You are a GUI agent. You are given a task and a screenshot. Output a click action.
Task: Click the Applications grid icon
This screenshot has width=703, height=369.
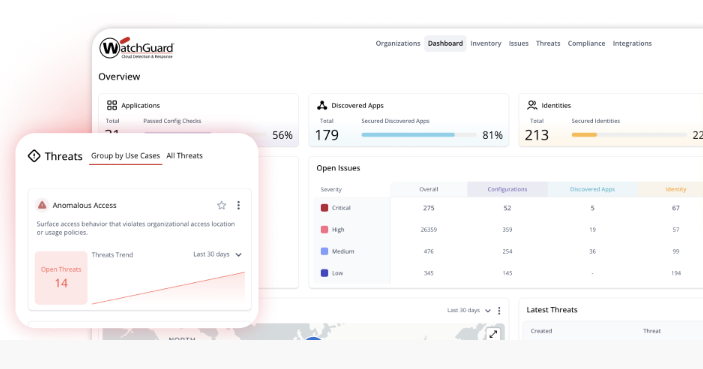pyautogui.click(x=112, y=105)
